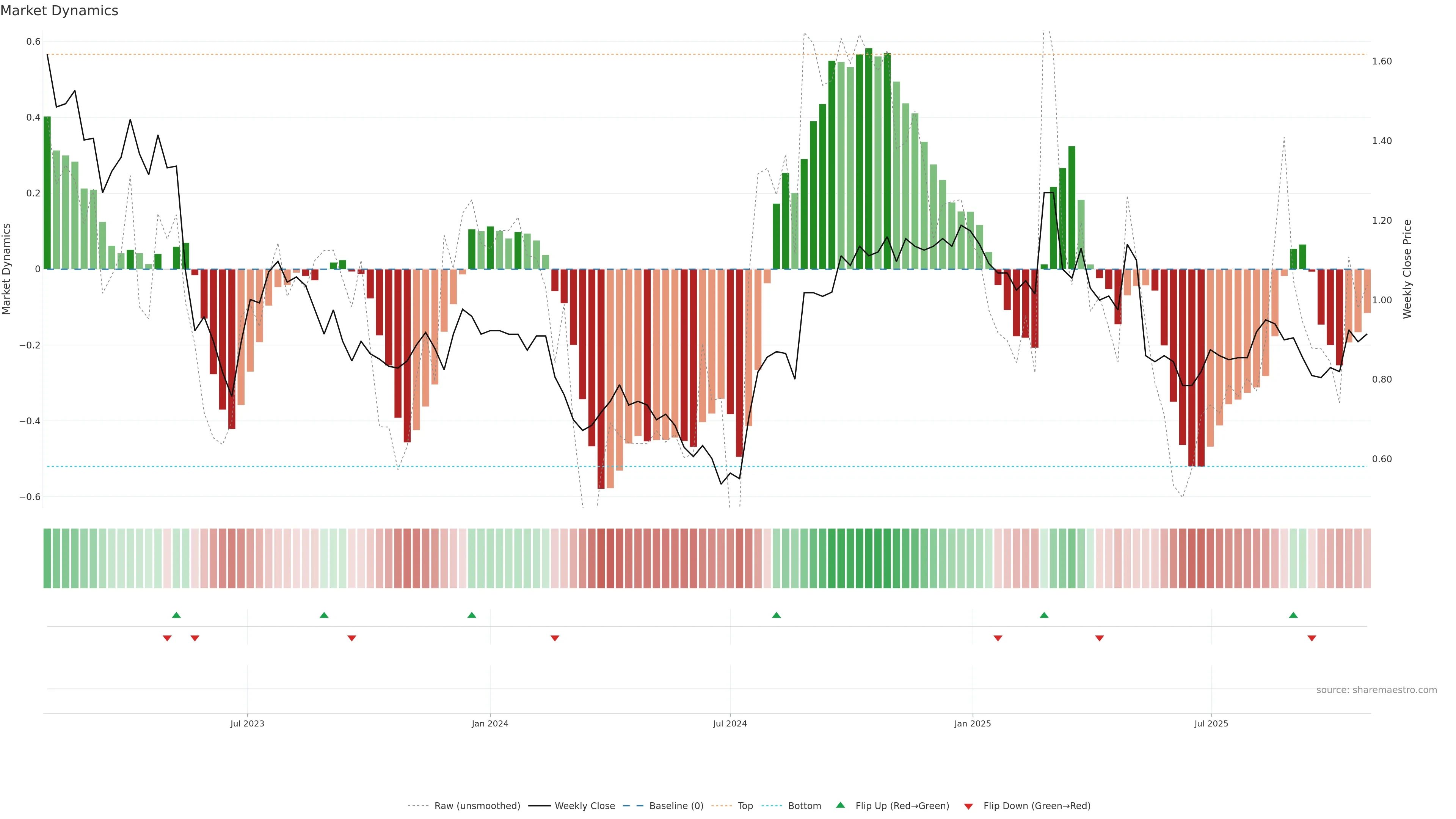Toggle the Top legend entry
1456x819 pixels.
click(745, 806)
